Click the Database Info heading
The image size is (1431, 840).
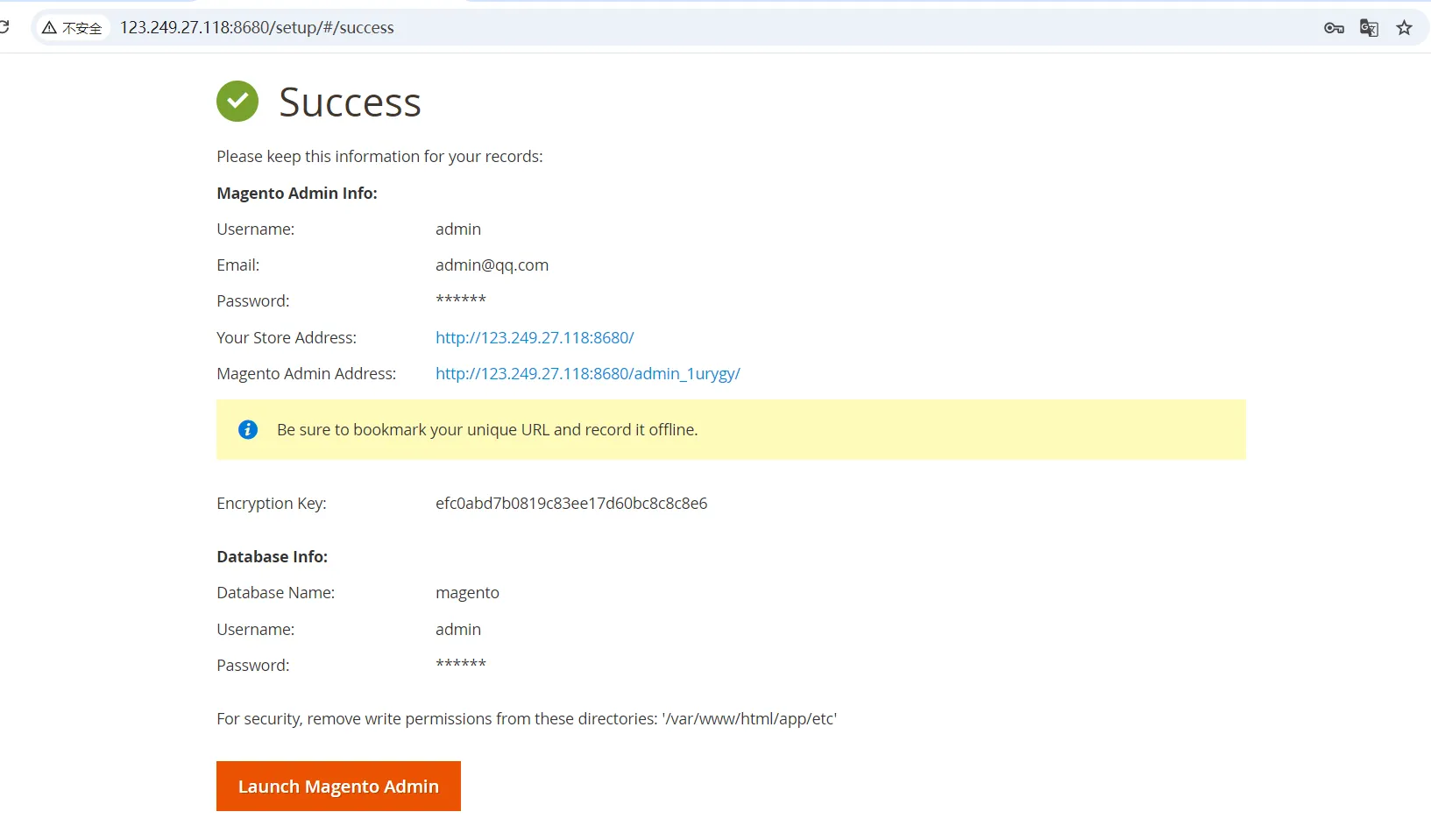point(273,557)
